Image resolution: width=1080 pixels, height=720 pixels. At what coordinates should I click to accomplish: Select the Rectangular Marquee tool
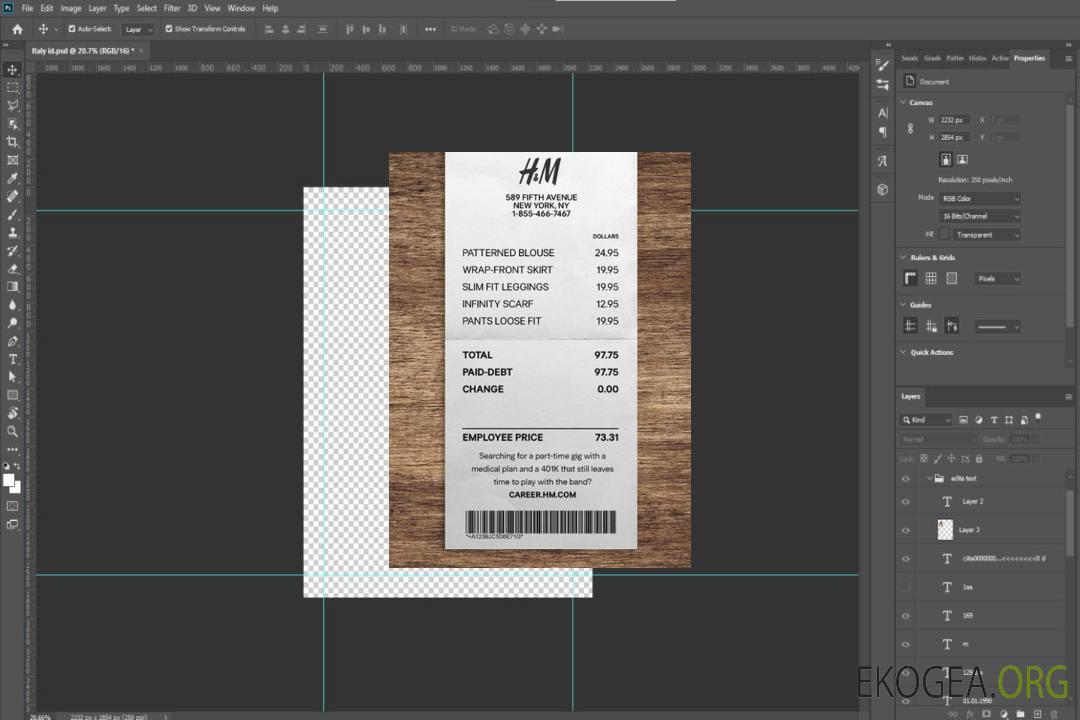(12, 88)
